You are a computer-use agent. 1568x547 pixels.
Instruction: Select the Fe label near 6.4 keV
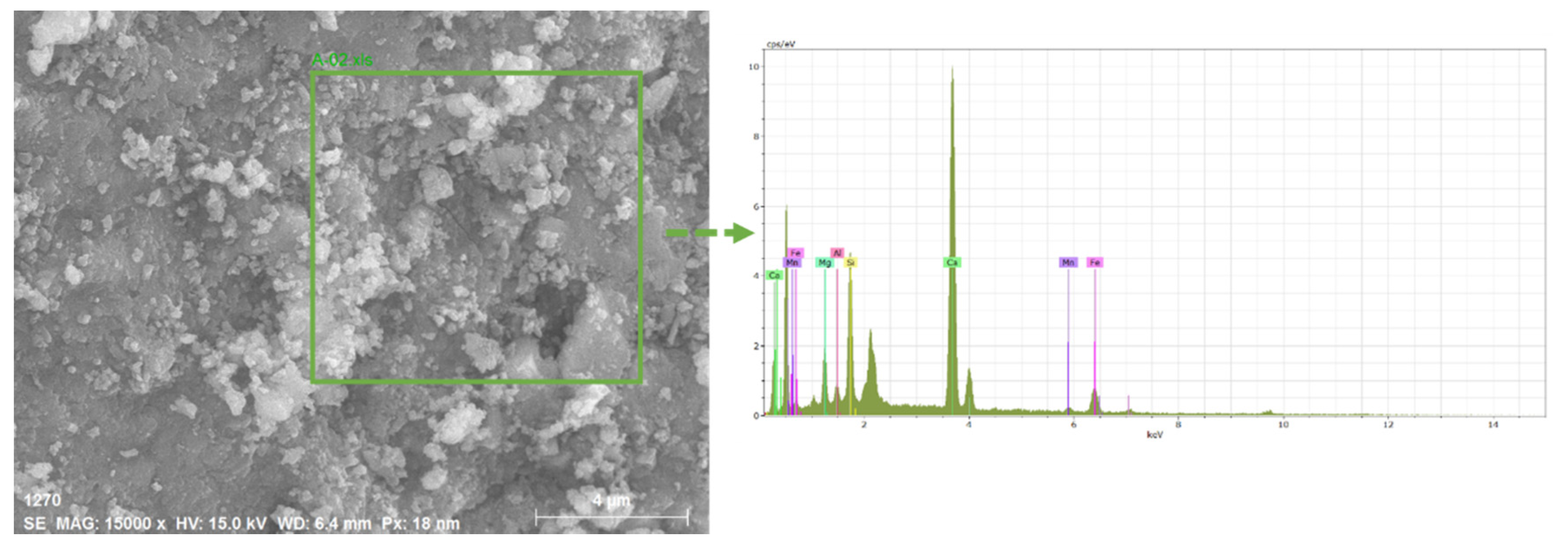pos(1095,262)
